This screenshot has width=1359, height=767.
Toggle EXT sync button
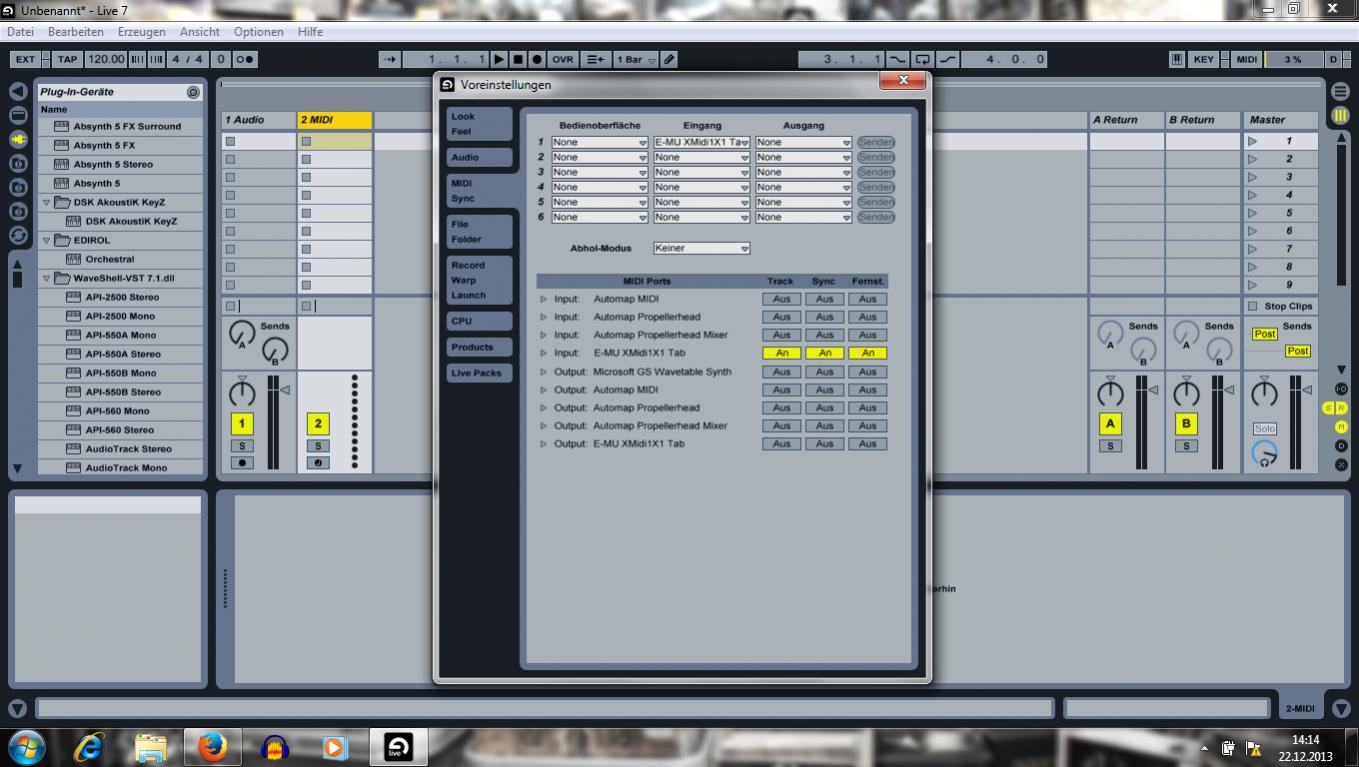pyautogui.click(x=25, y=59)
